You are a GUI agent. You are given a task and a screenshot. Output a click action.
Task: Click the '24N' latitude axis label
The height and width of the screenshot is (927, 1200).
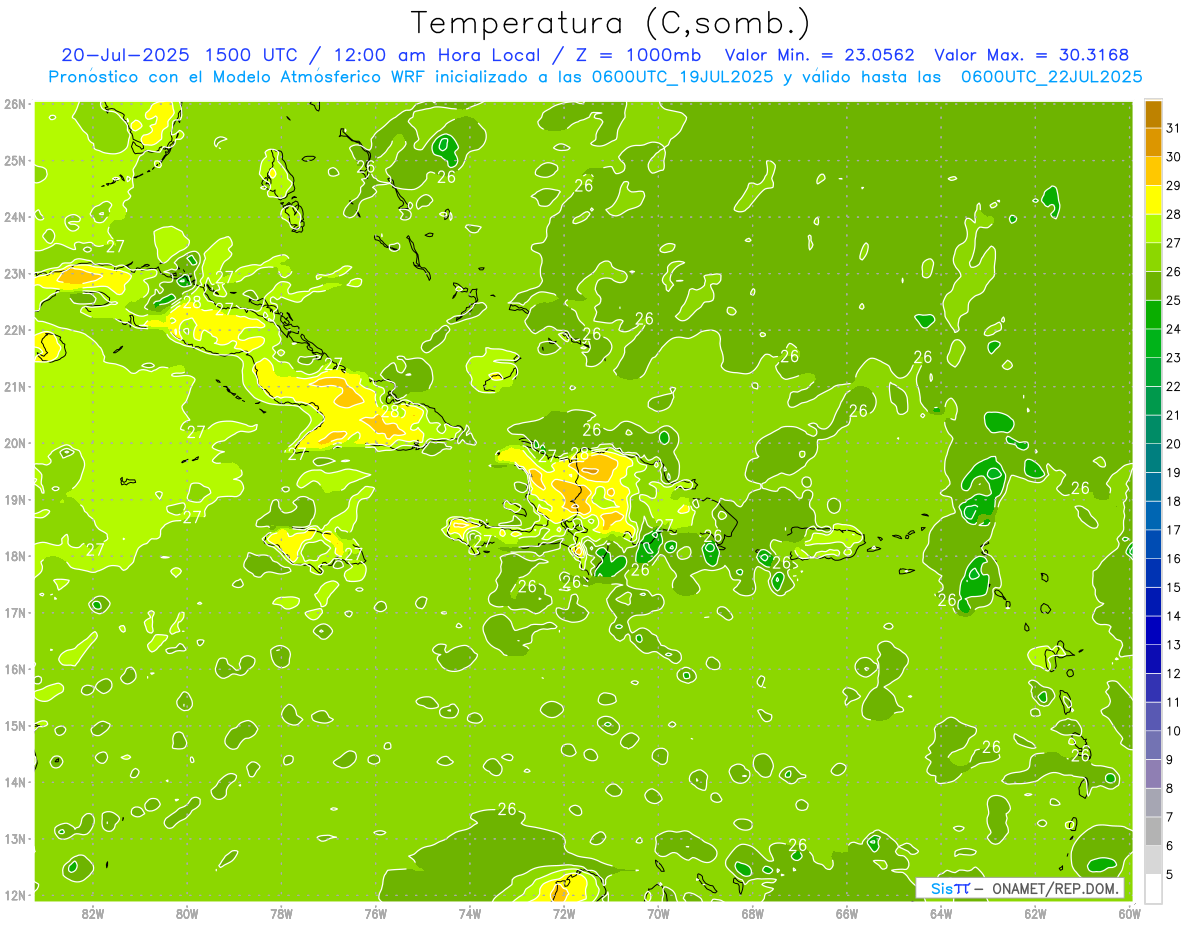tap(14, 217)
